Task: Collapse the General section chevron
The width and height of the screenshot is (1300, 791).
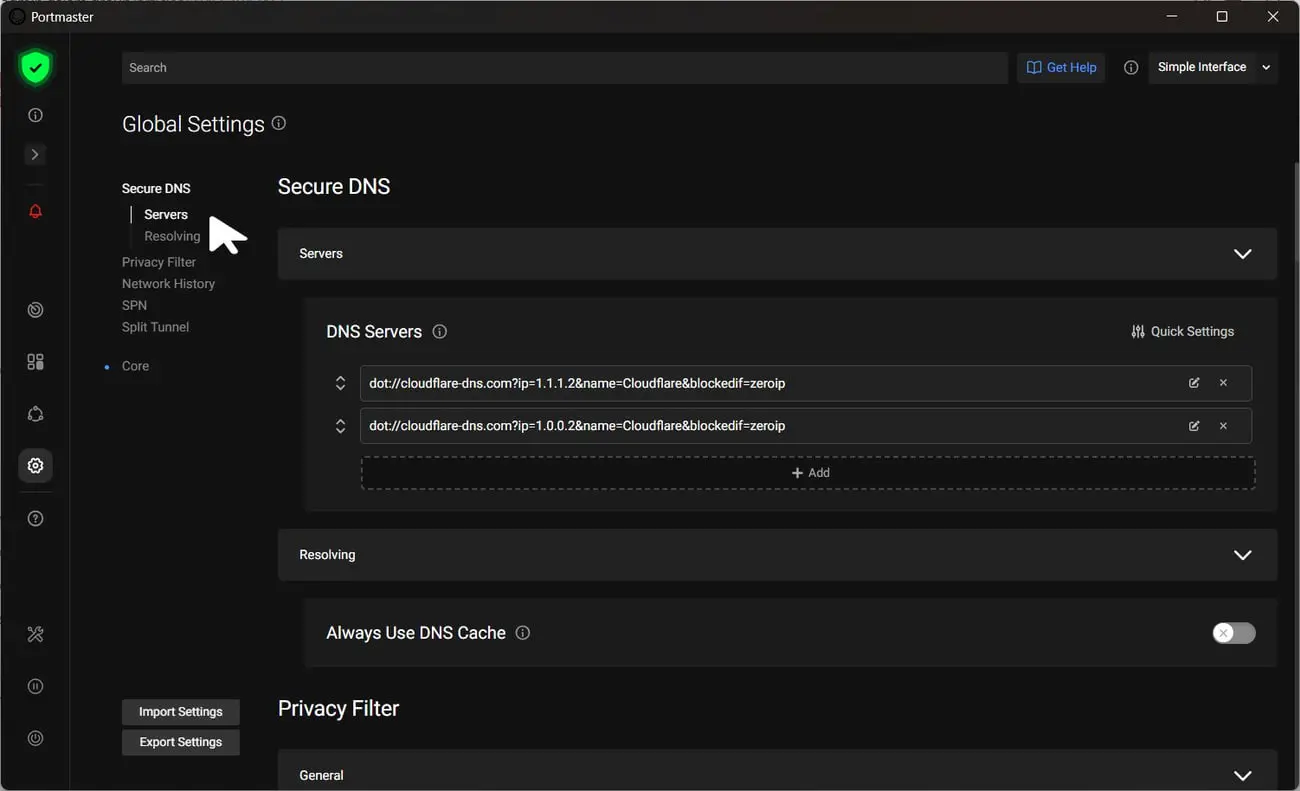Action: tap(1242, 775)
